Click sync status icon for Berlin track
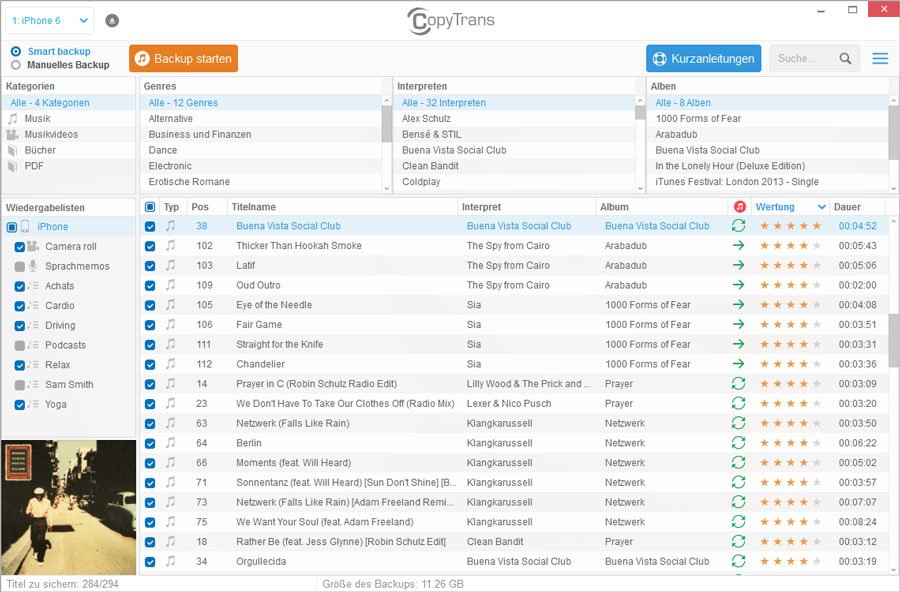Image resolution: width=900 pixels, height=592 pixels. [x=738, y=443]
